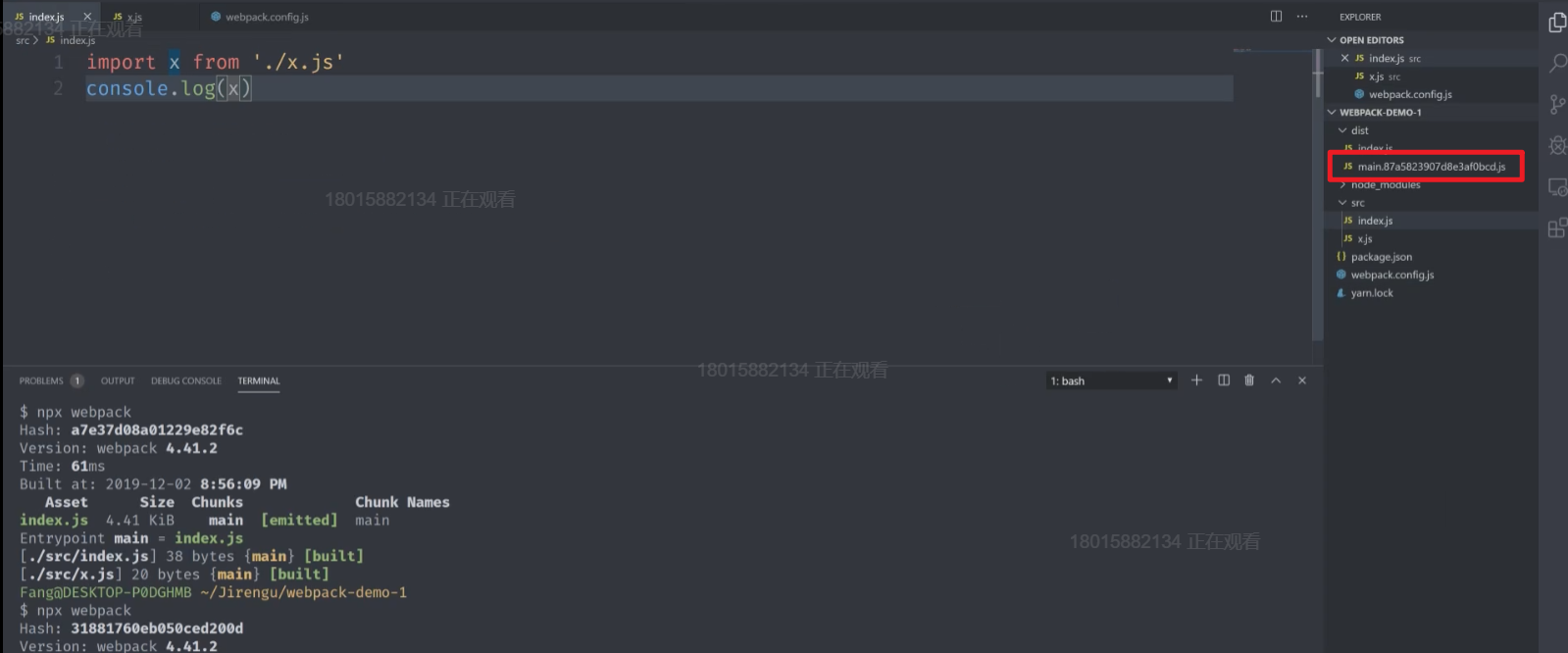Viewport: 1568px width, 653px height.
Task: Open the Remote Explorer view
Action: 1556,186
